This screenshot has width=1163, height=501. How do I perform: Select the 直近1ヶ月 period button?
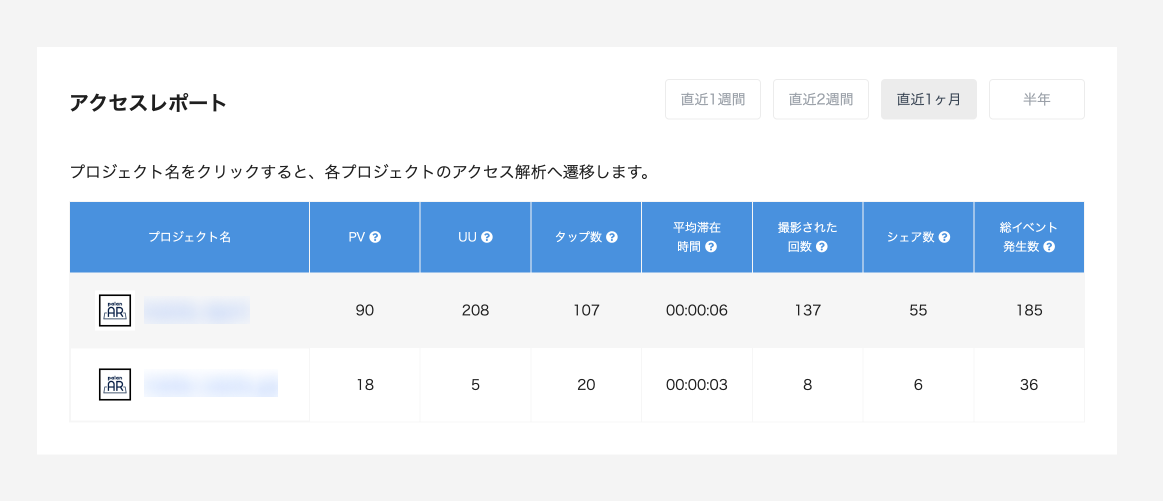(929, 100)
